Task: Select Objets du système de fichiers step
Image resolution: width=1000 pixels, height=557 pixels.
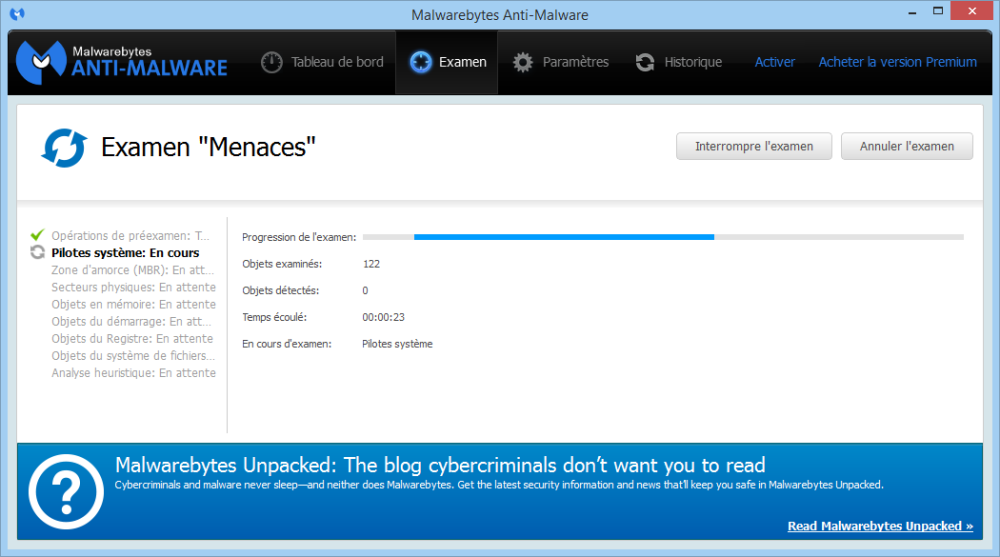Action: coord(133,355)
